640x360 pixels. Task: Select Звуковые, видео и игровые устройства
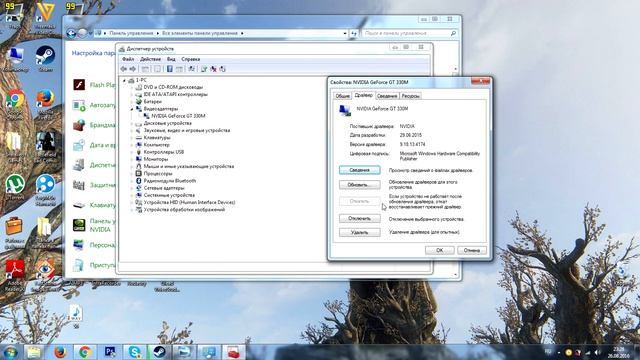187,131
